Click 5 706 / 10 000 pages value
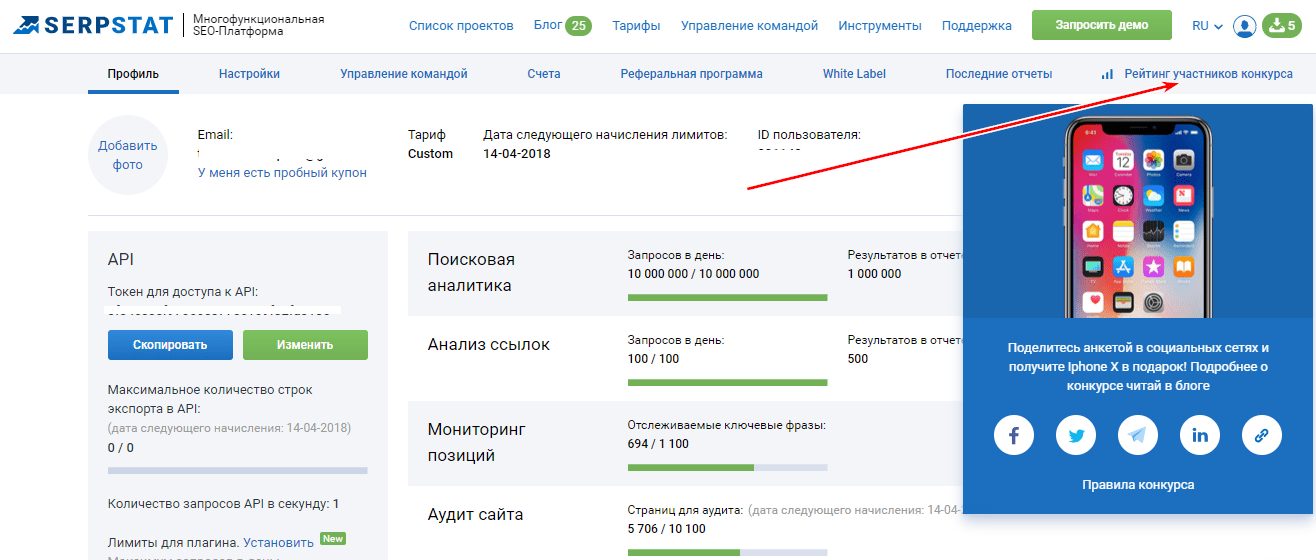This screenshot has width=1316, height=560. tap(666, 528)
